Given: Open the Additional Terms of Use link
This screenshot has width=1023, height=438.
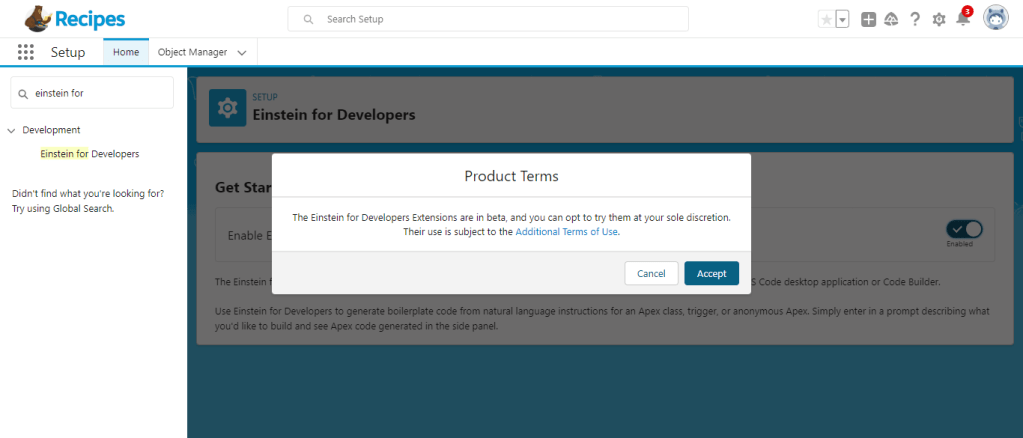Looking at the screenshot, I should click(x=567, y=232).
